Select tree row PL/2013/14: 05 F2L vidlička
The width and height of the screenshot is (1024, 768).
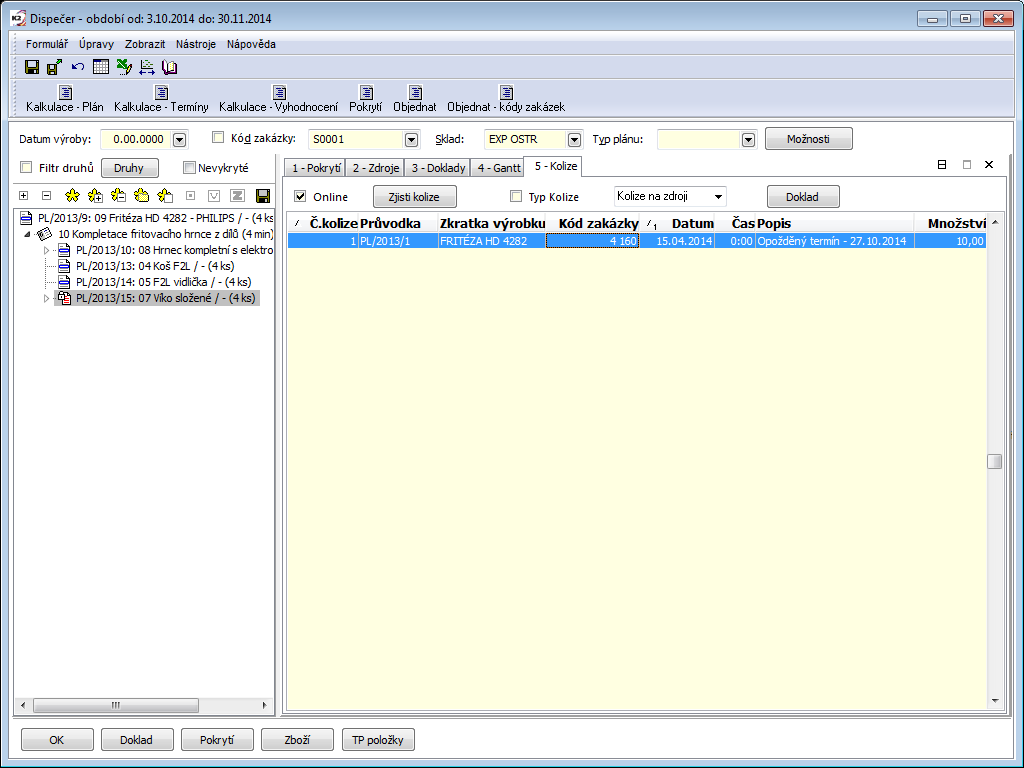coord(163,282)
